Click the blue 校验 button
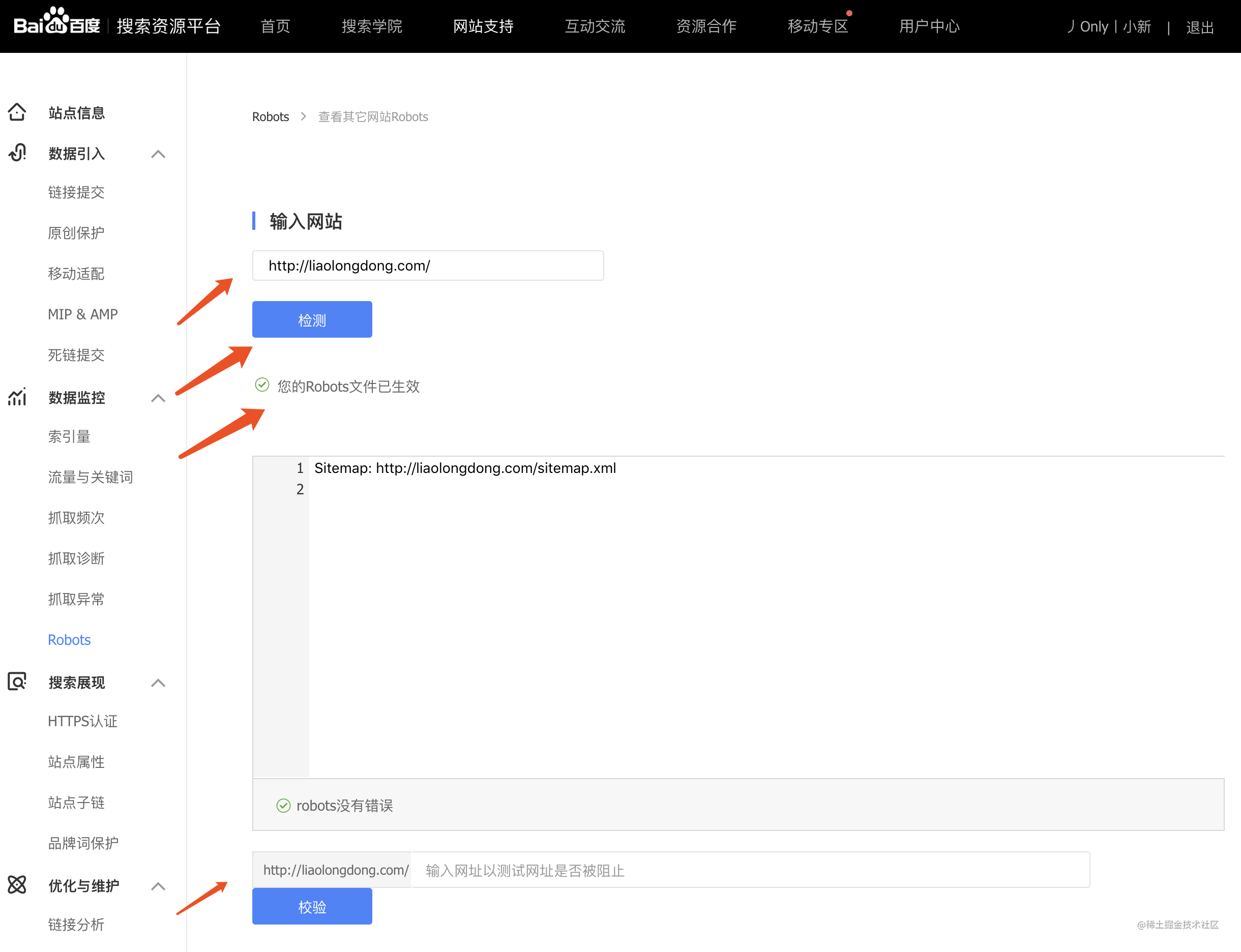Screen dimensions: 1241x952 click(x=312, y=906)
